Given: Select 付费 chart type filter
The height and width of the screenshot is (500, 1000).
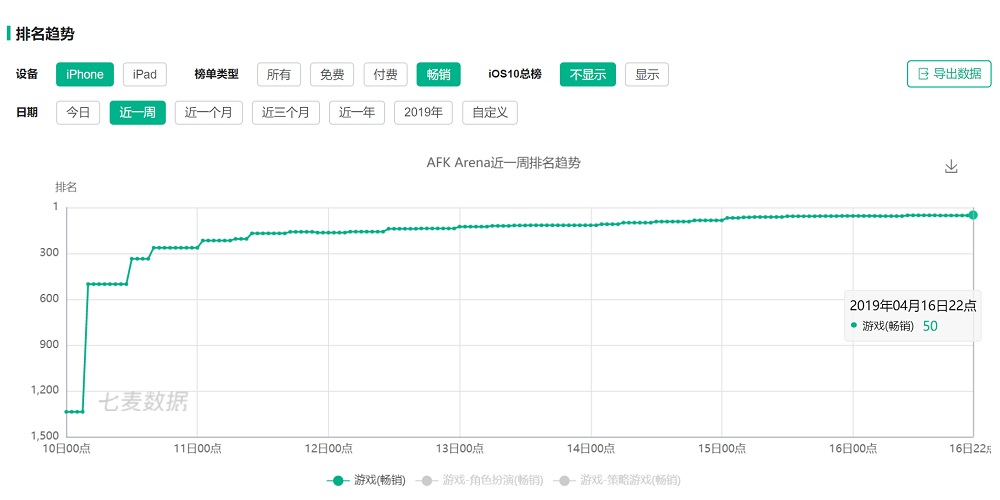Looking at the screenshot, I should click(x=385, y=74).
